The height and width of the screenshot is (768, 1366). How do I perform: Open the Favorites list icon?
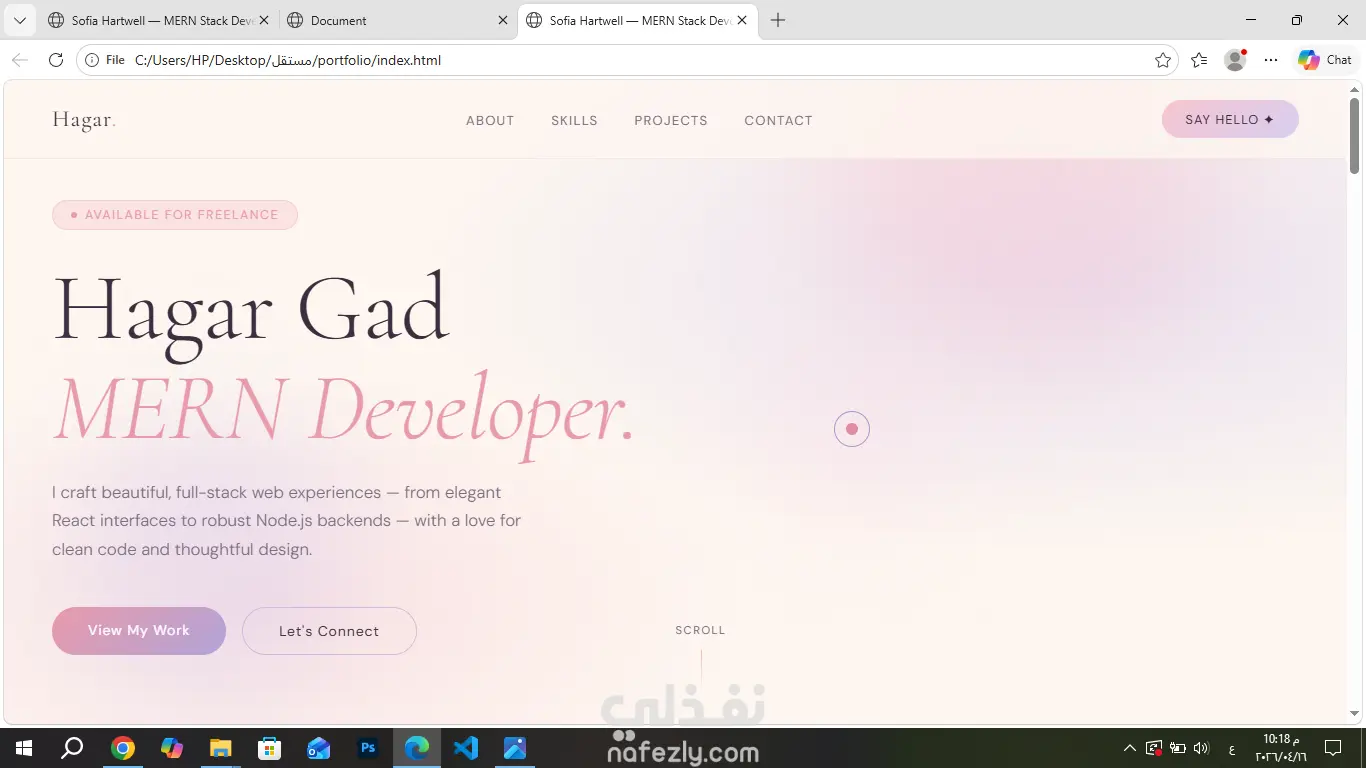coord(1199,60)
